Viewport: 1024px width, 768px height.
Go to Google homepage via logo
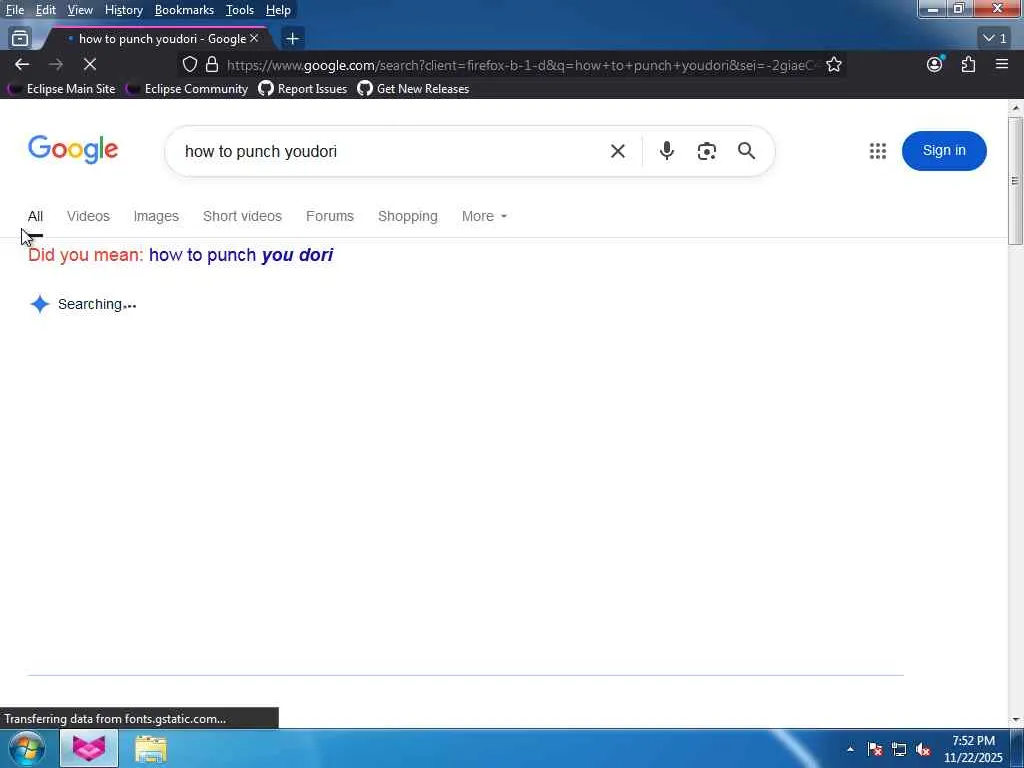pos(73,150)
